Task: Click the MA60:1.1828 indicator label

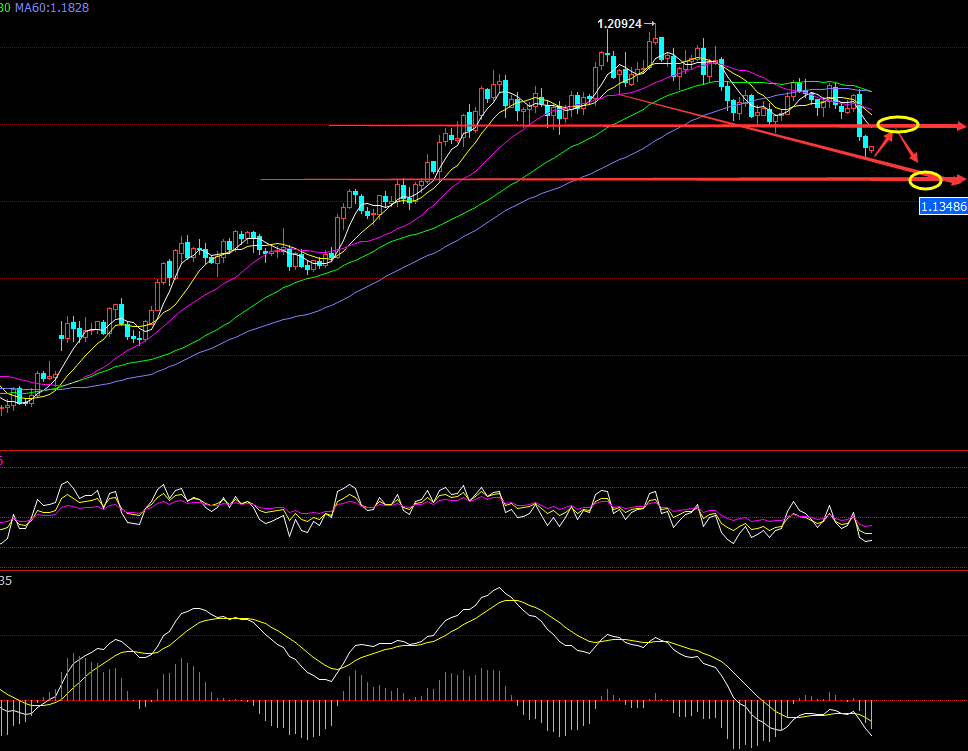Action: coord(52,8)
